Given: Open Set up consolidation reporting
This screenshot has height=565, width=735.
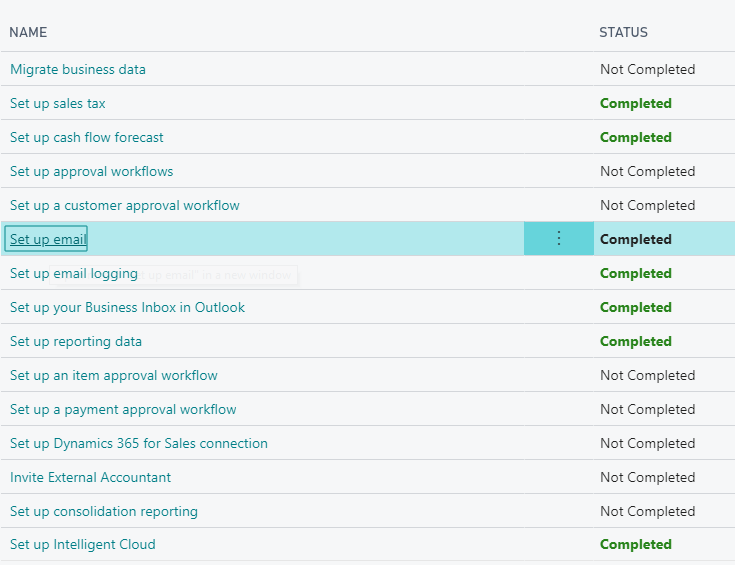Looking at the screenshot, I should 104,512.
